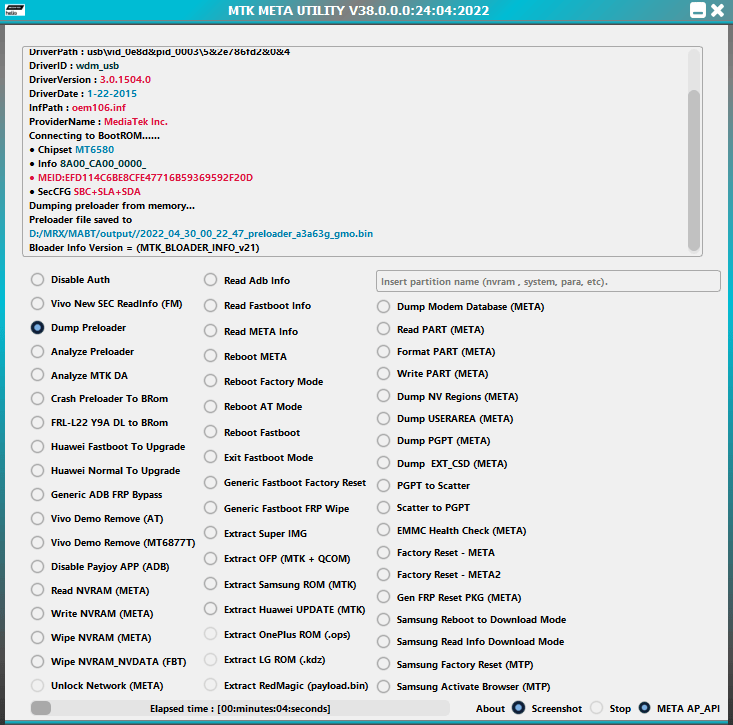
Task: Choose Extract Super IMG
Action: pyautogui.click(x=211, y=534)
